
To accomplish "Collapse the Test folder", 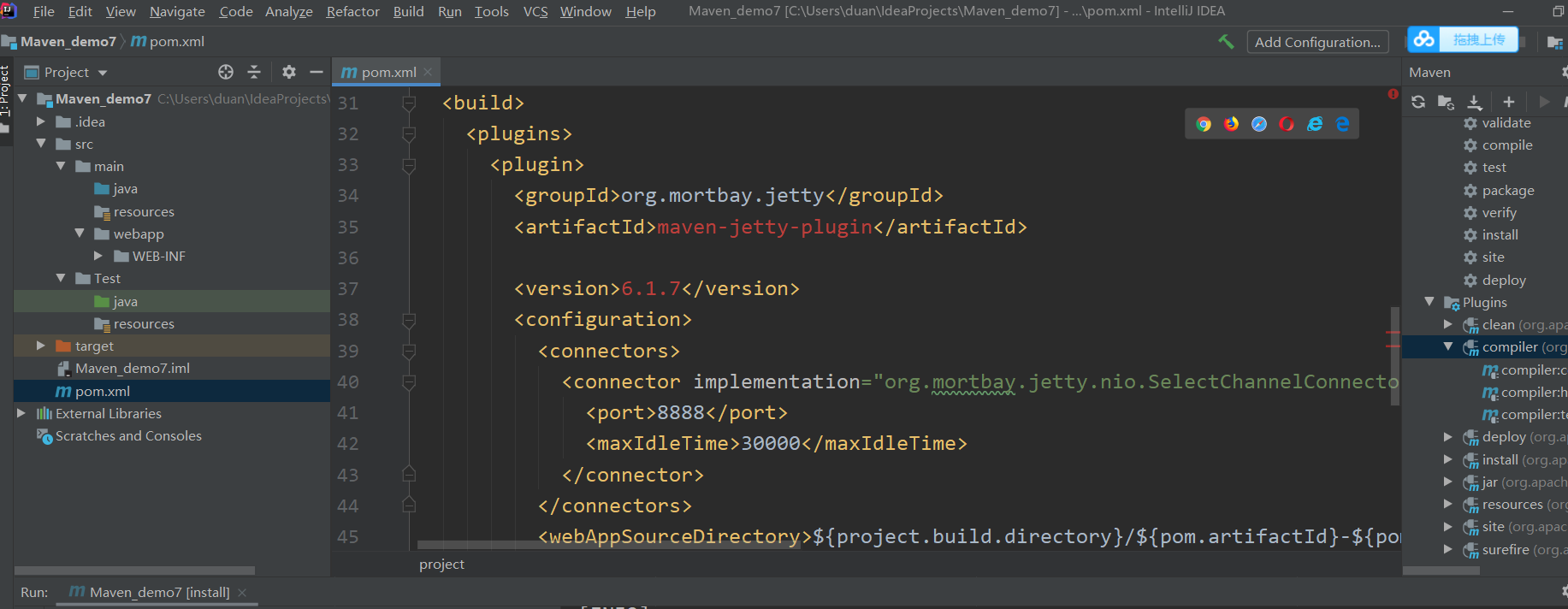I will pos(60,278).
